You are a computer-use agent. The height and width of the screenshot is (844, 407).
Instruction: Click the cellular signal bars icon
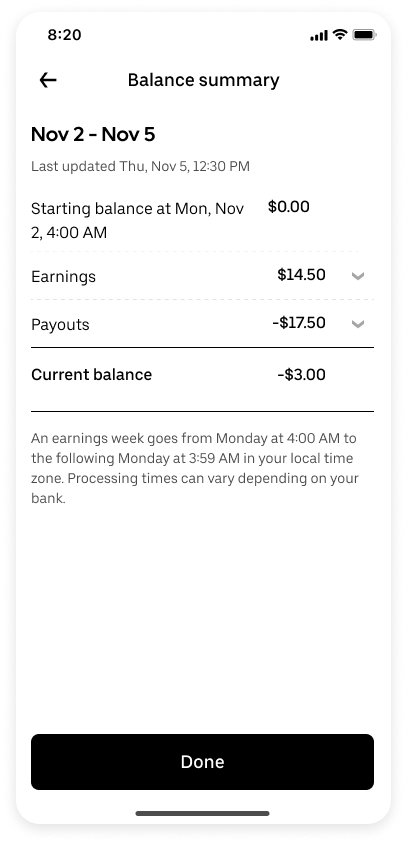pyautogui.click(x=319, y=36)
